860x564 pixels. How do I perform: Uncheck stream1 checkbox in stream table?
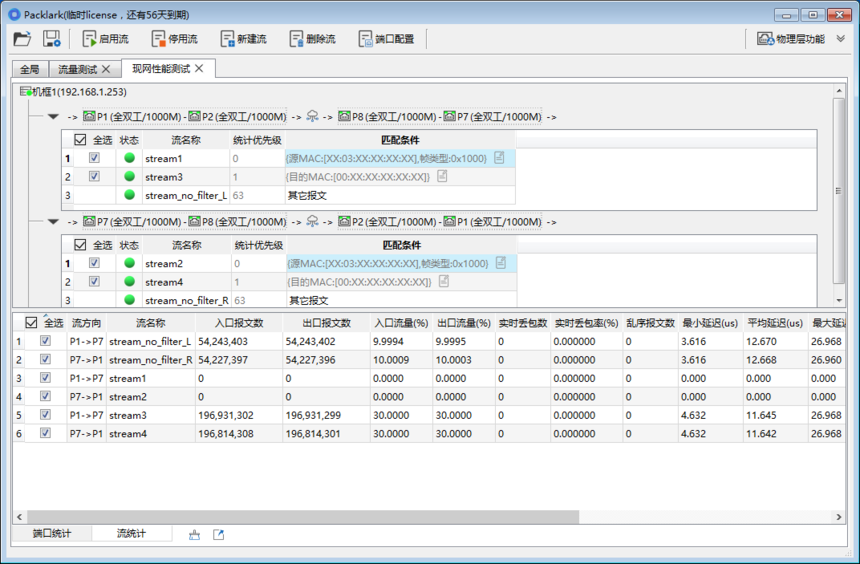point(94,158)
